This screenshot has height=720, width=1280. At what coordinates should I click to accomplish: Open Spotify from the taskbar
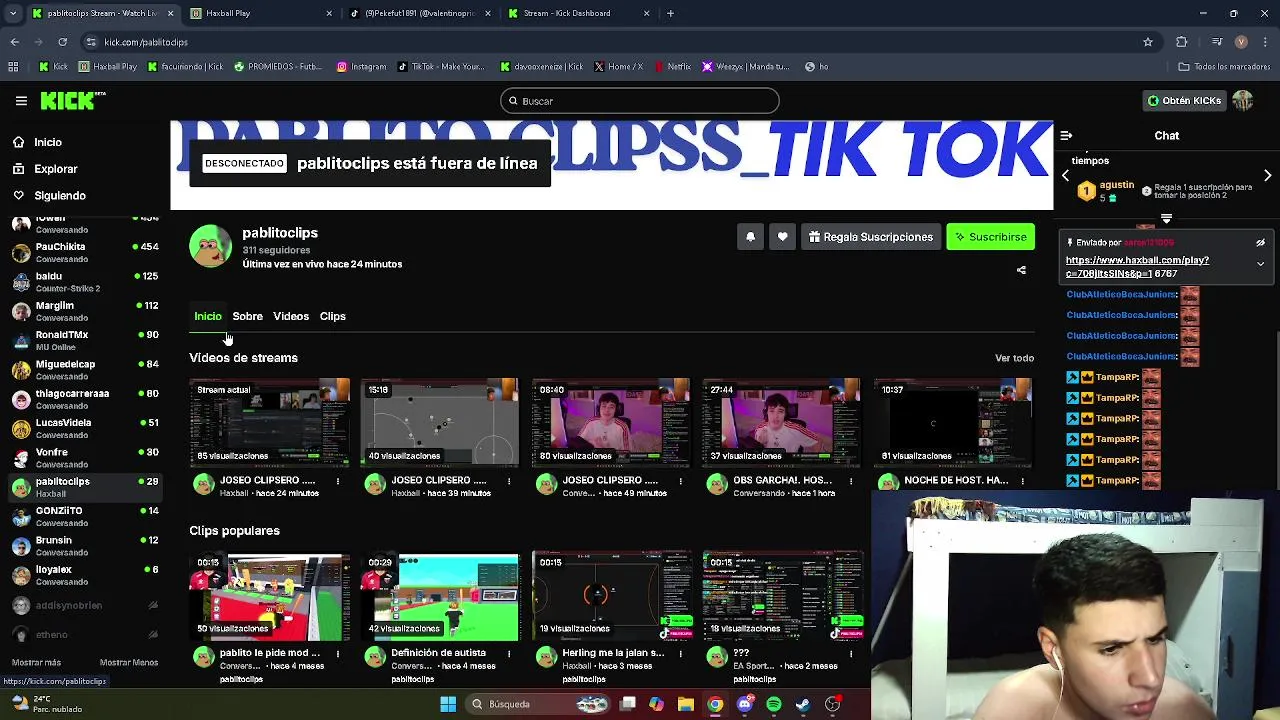pos(774,704)
